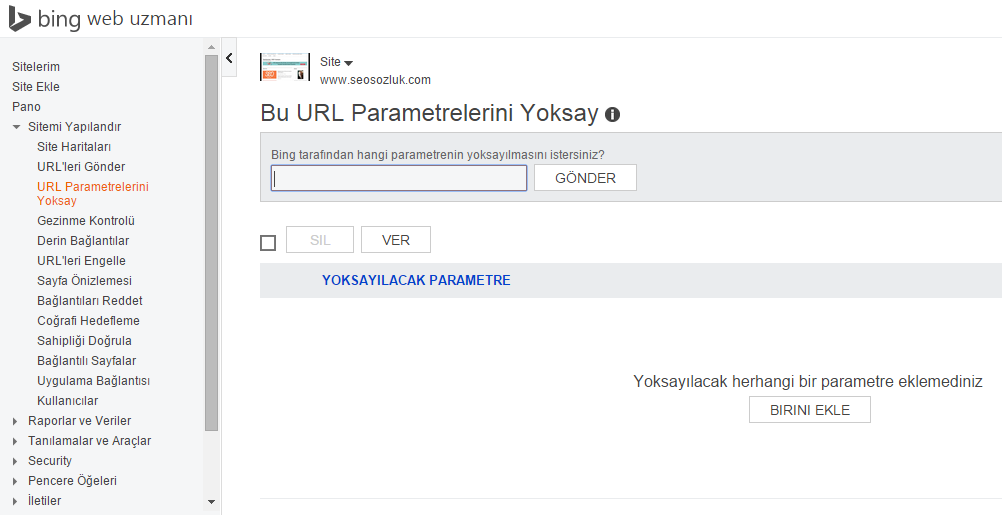
Task: Expand Pencere Öğeleri section
Action: pos(16,481)
